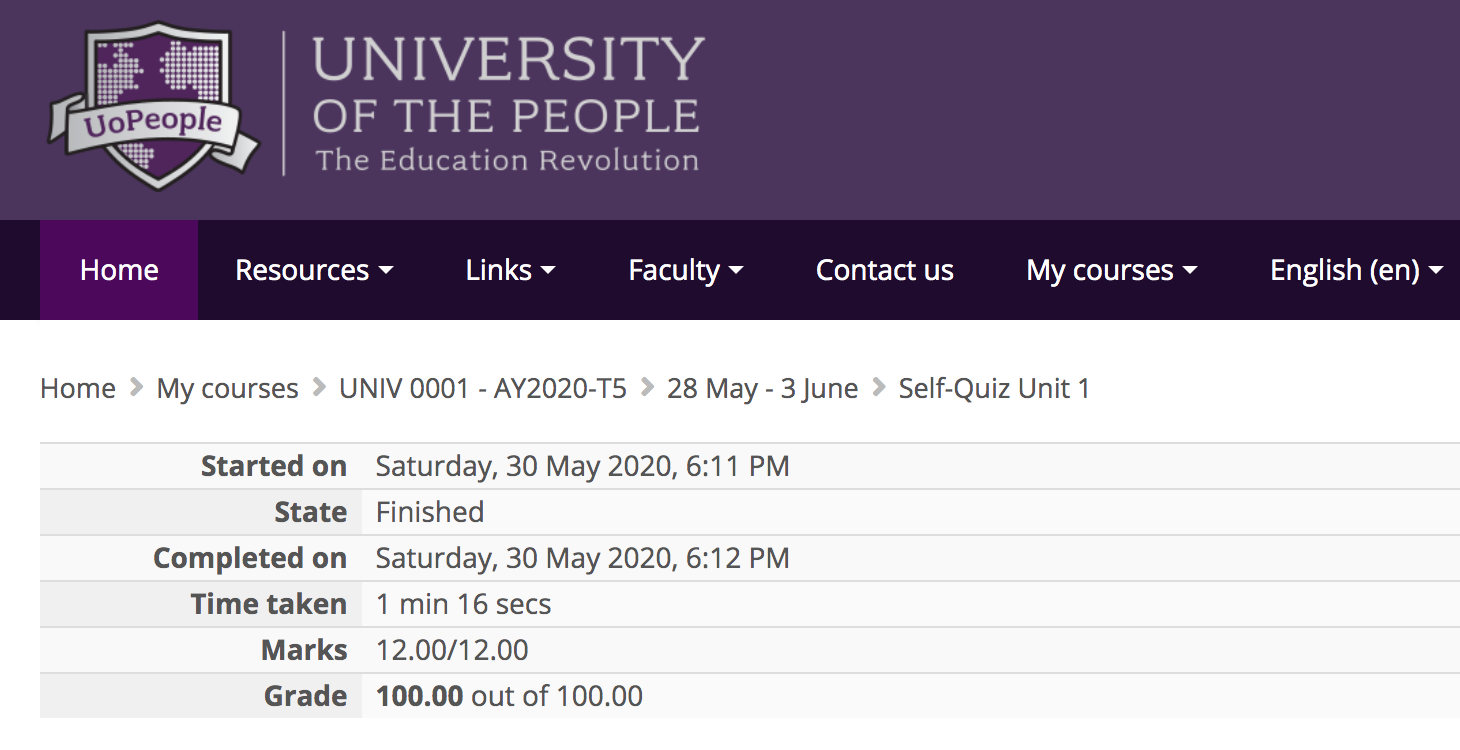The image size is (1460, 750).
Task: Click the breadcrumb arrow after My courses
Action: 319,388
